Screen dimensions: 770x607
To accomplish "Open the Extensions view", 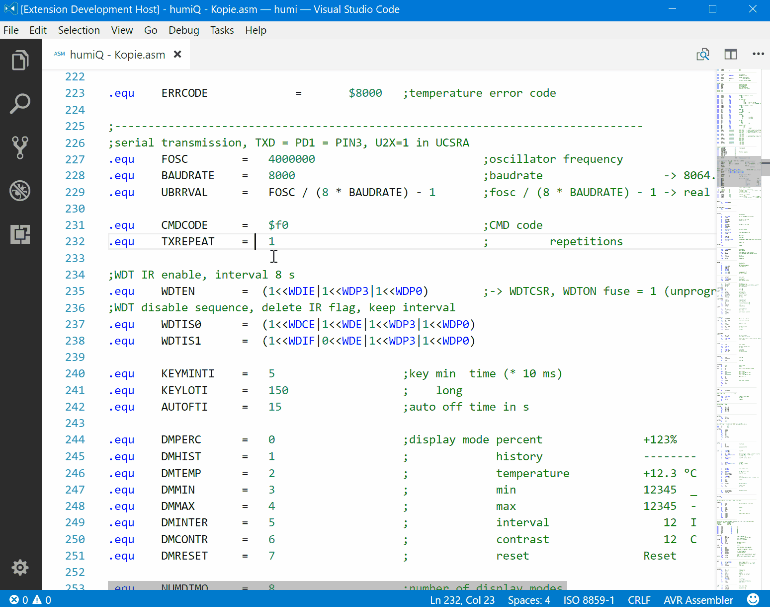I will point(20,234).
